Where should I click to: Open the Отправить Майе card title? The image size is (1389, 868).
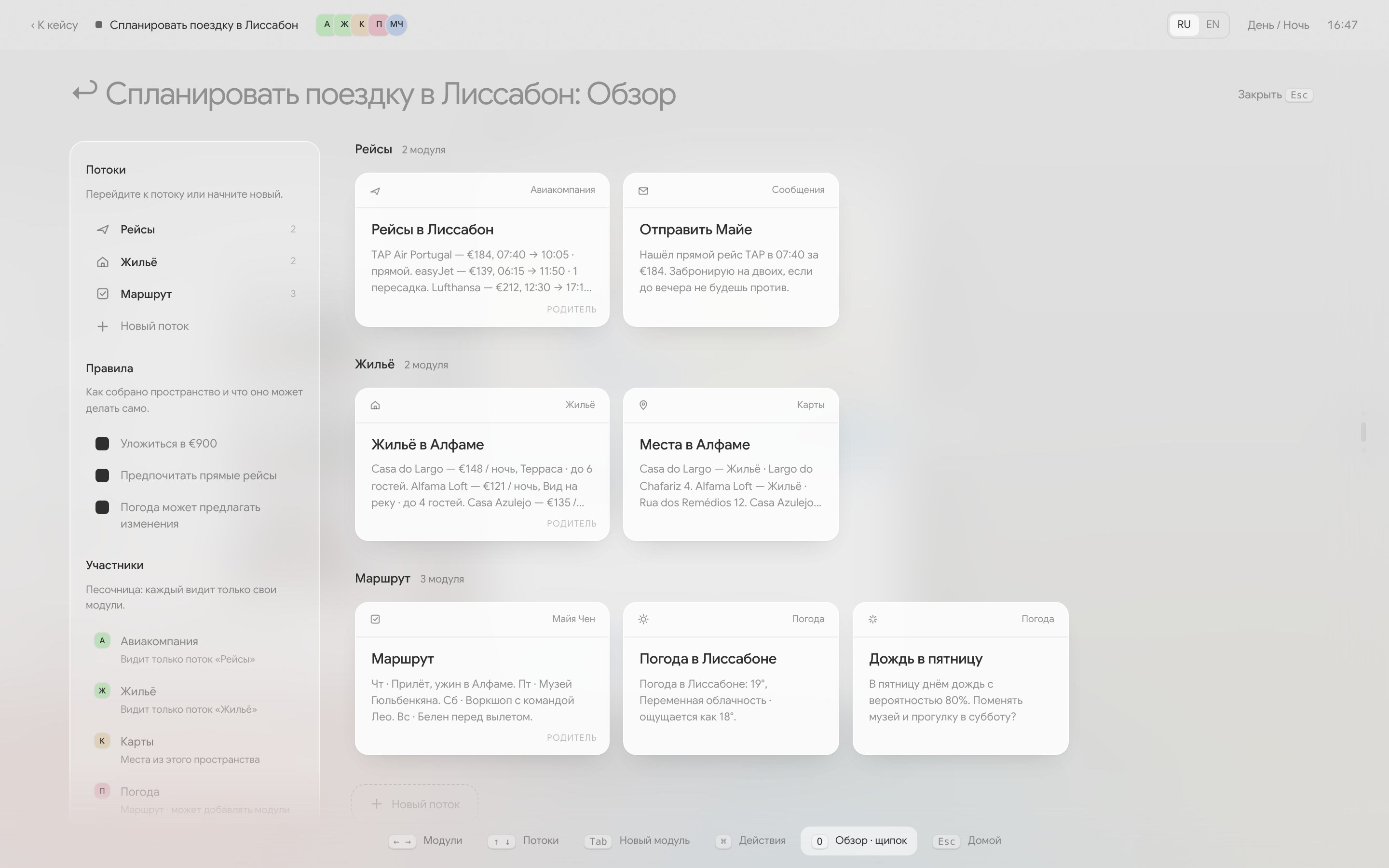[x=695, y=230]
